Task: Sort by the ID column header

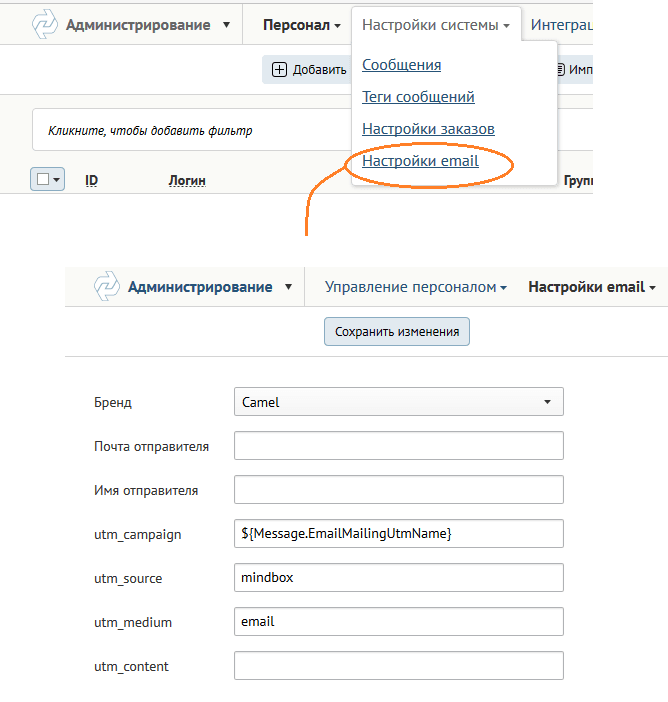Action: [x=91, y=180]
